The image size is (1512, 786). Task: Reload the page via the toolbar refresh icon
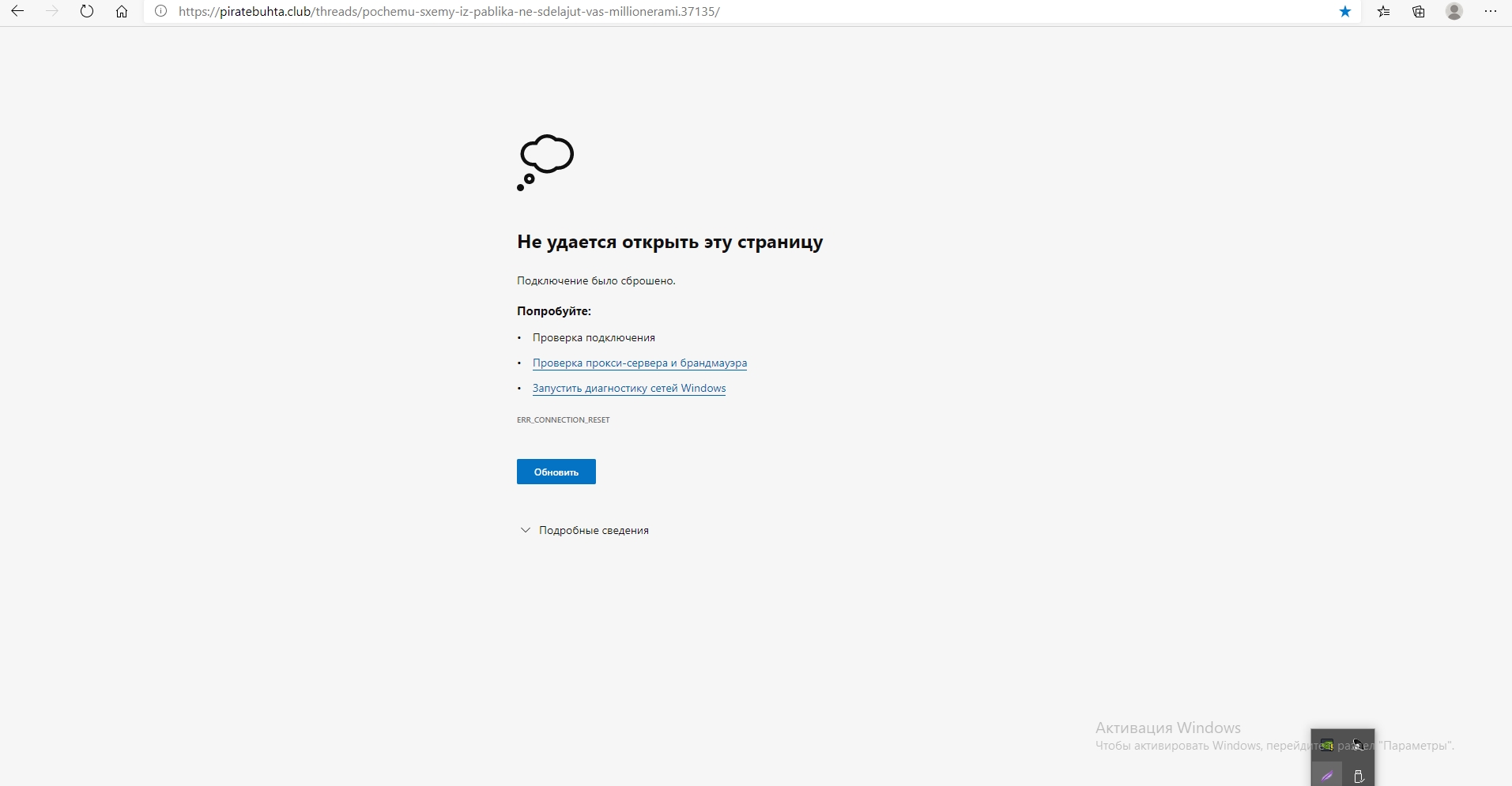click(x=87, y=11)
